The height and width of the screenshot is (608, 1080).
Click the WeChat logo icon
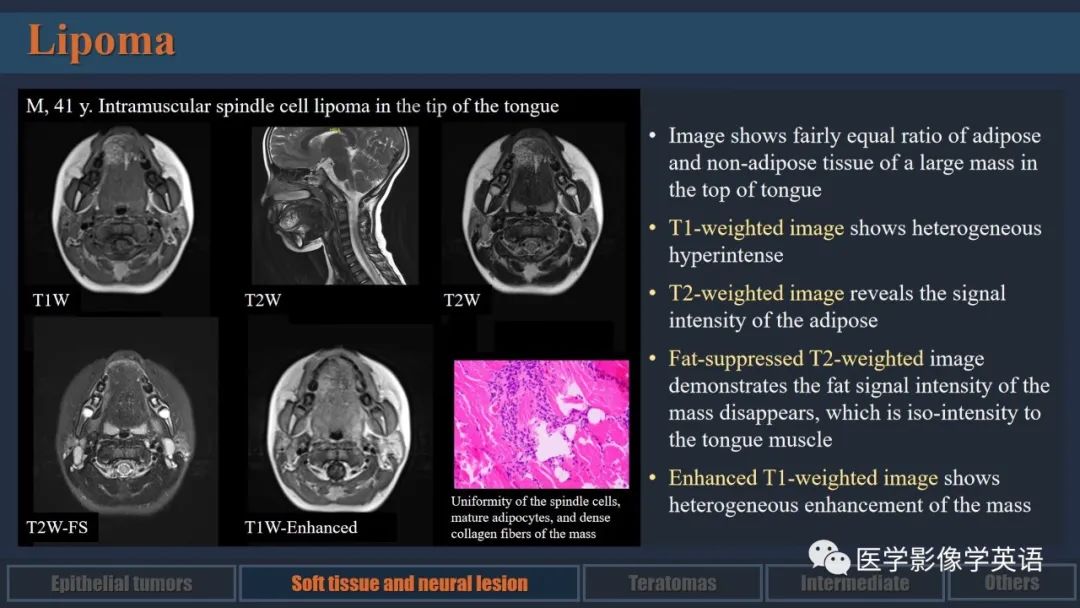[x=829, y=557]
